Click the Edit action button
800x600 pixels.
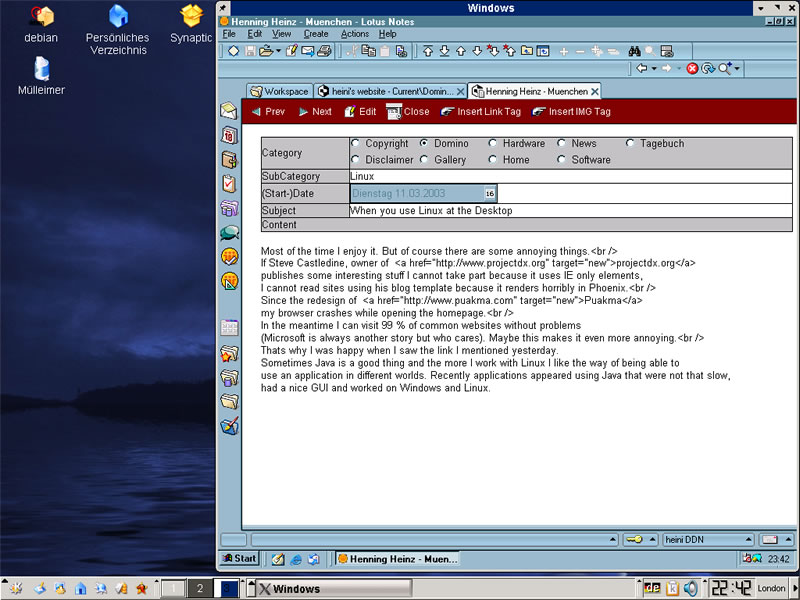[360, 112]
